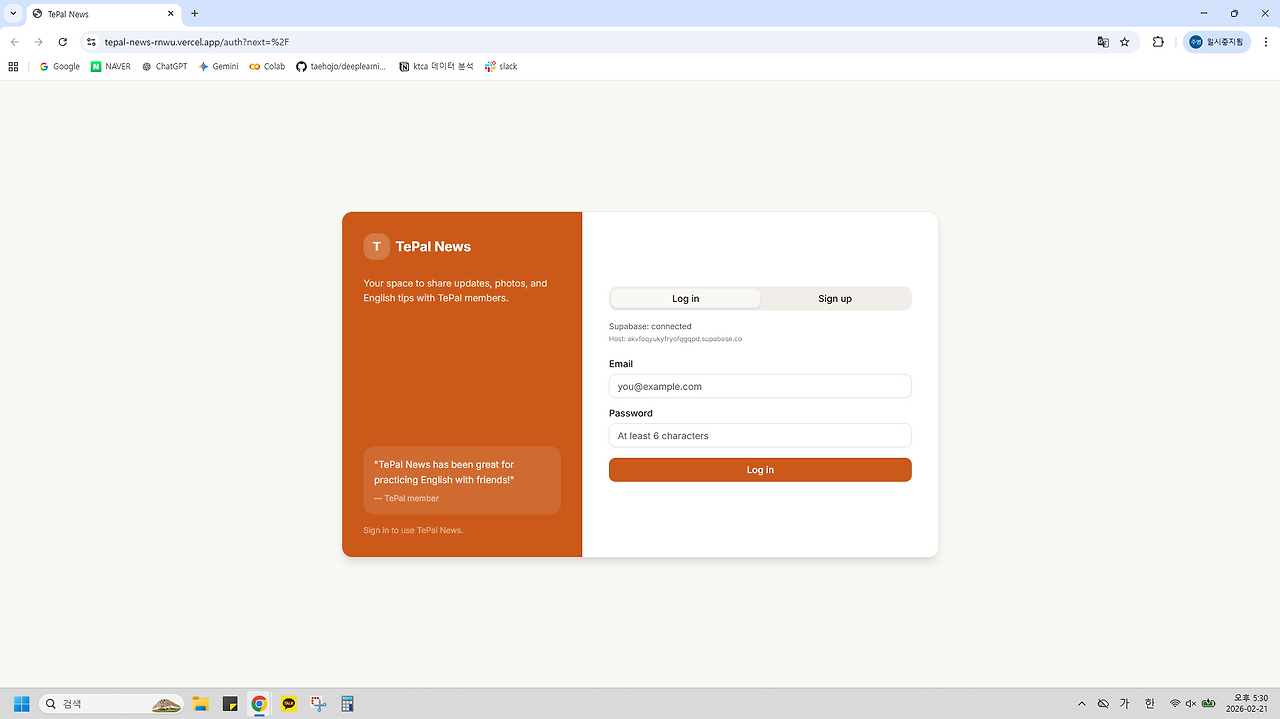Toggle the 한 Korean input indicator
1280x719 pixels.
coord(1149,704)
